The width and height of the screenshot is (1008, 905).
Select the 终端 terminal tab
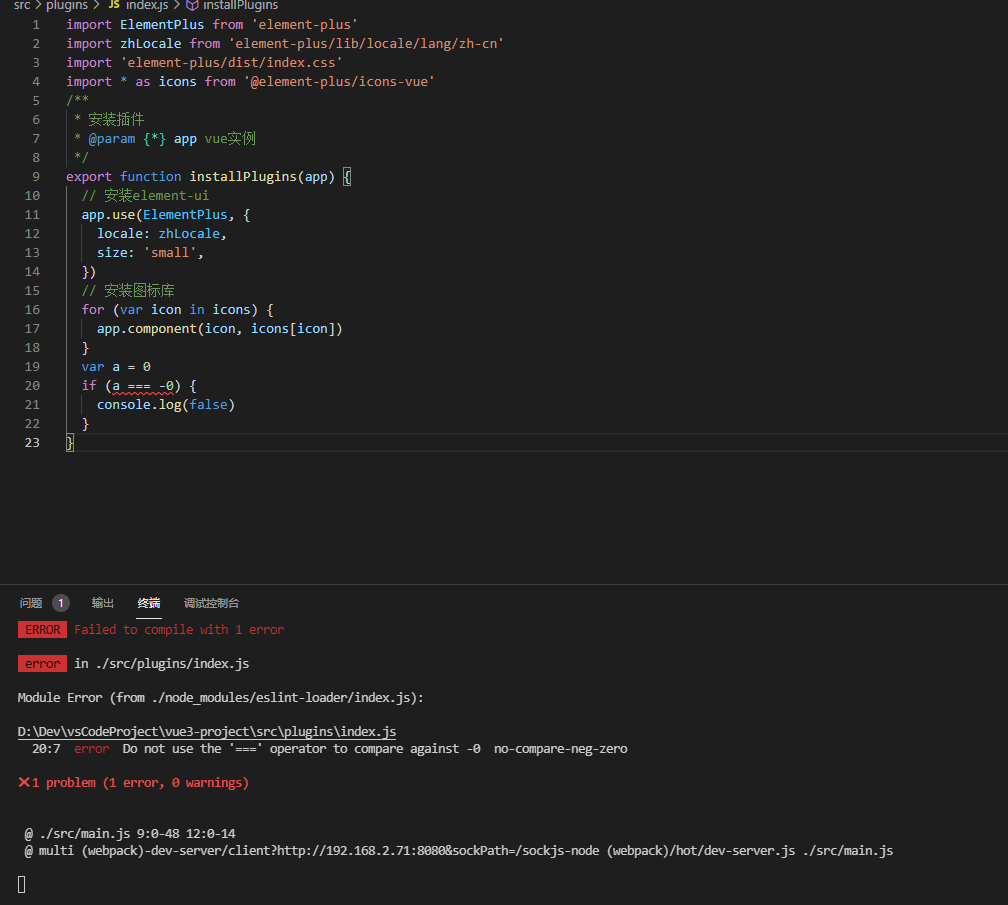(x=148, y=603)
